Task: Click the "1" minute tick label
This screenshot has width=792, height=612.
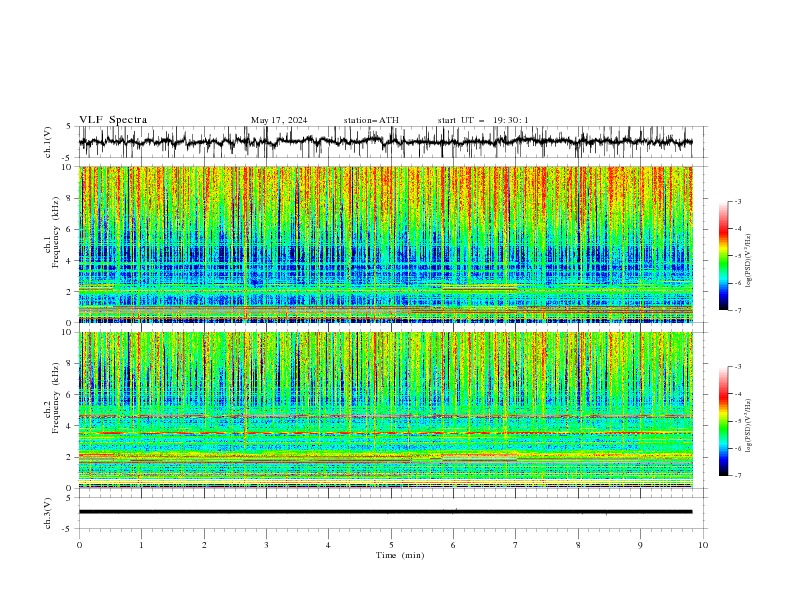Action: point(142,545)
